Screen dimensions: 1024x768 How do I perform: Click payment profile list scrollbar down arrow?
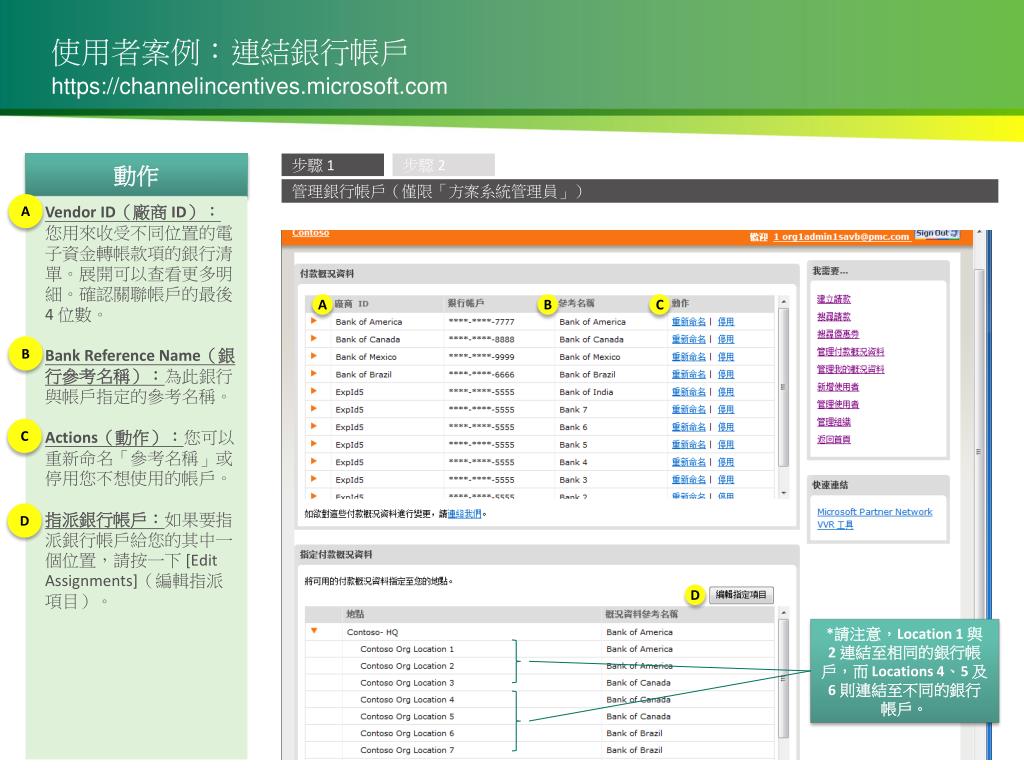pos(784,493)
